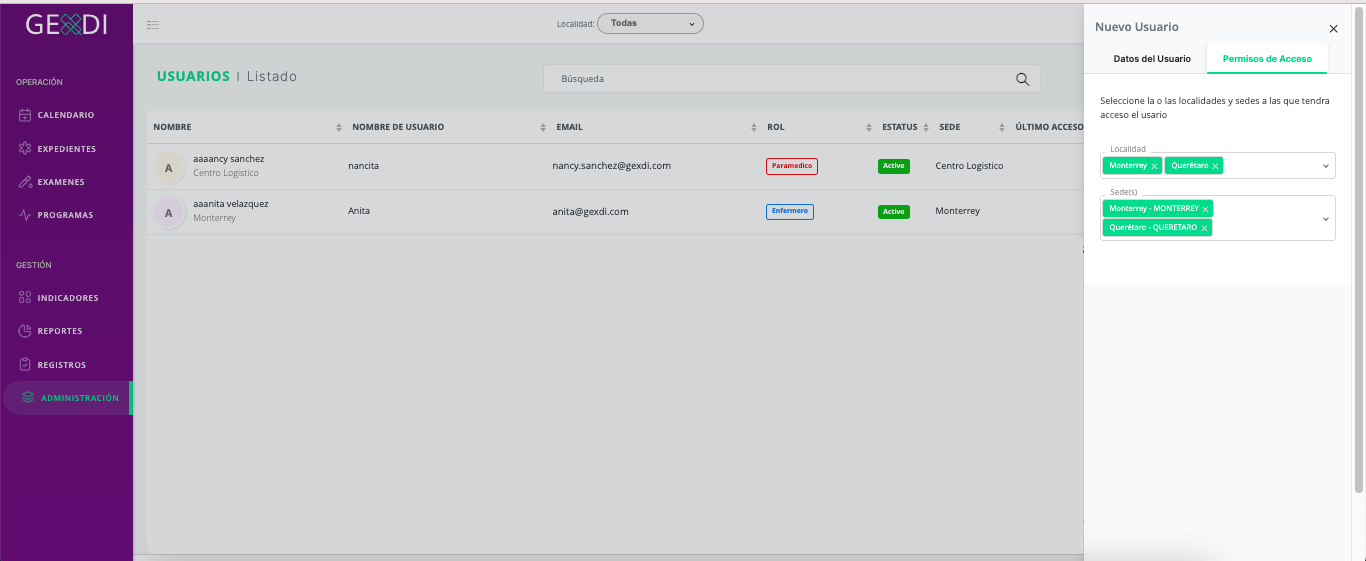Select the Permisos de Acceso tab
The image size is (1366, 561).
pyautogui.click(x=1267, y=59)
